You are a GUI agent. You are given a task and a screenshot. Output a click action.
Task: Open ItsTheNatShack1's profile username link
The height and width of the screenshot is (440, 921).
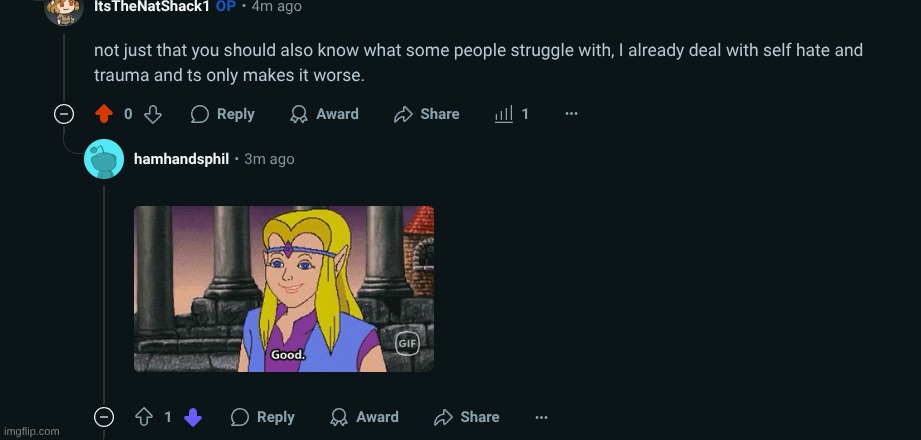pyautogui.click(x=151, y=6)
